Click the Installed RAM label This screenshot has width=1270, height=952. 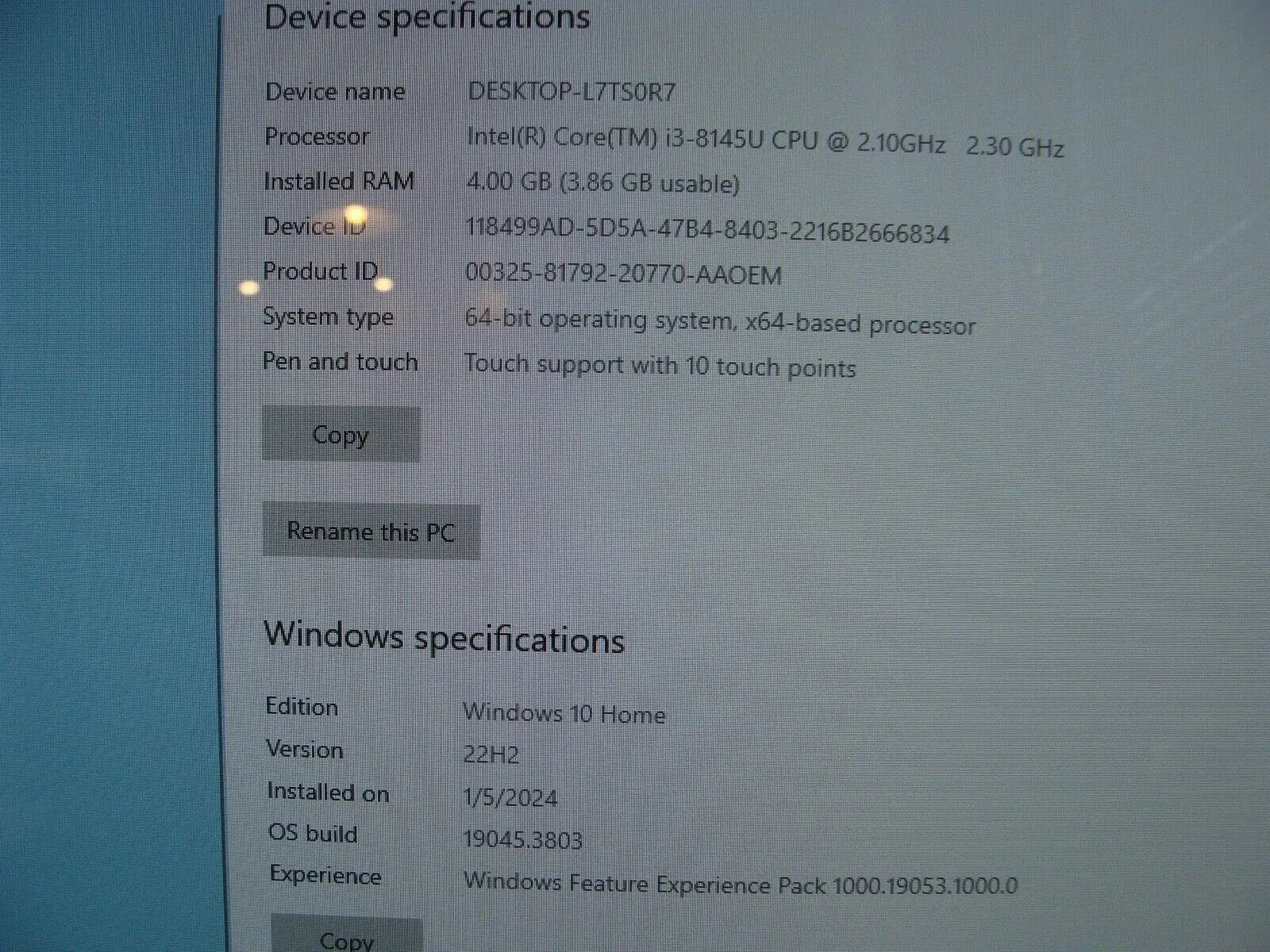[x=339, y=182]
